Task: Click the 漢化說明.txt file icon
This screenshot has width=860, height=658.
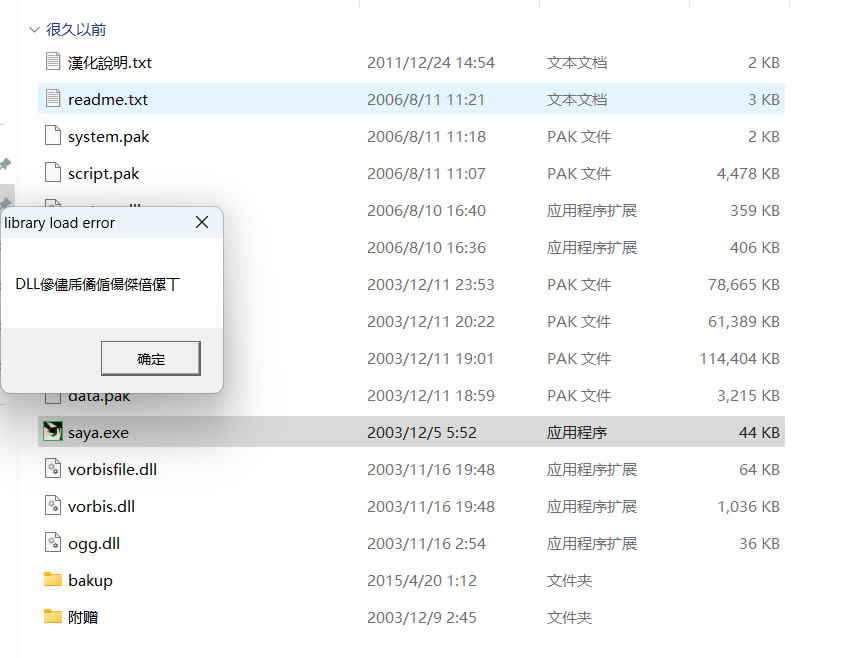Action: coord(53,62)
